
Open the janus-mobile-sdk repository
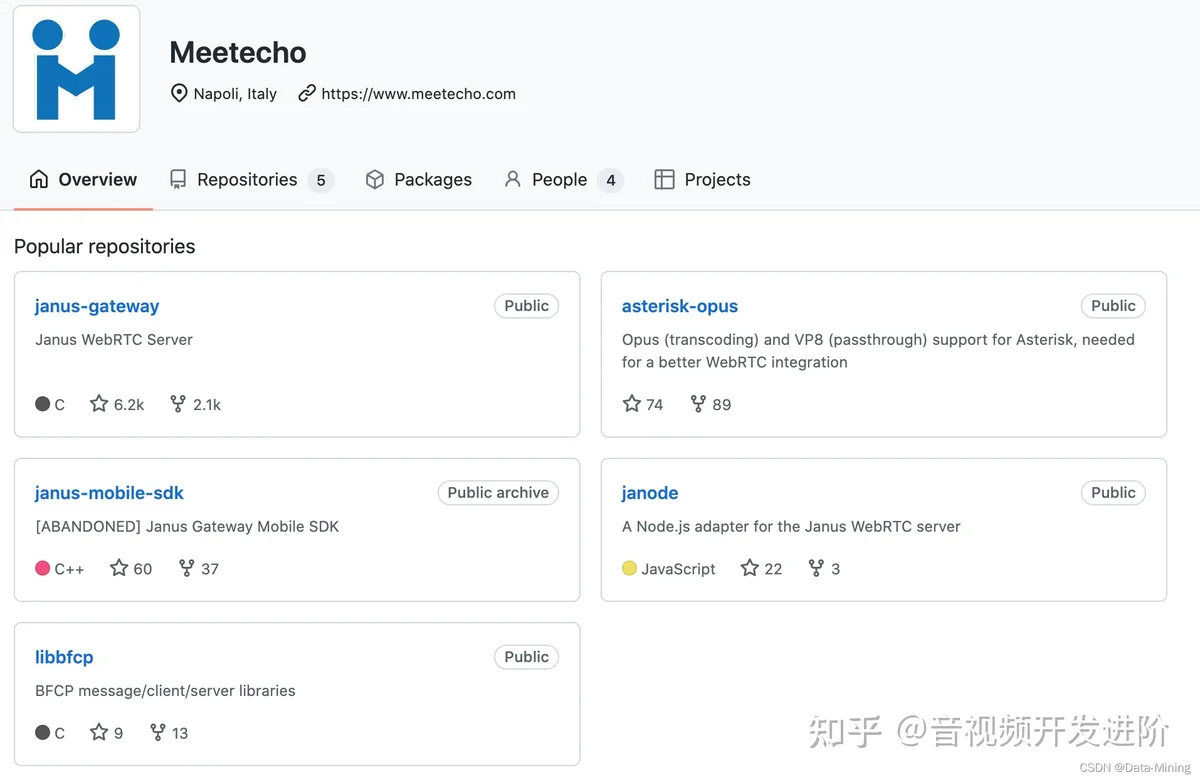(109, 493)
